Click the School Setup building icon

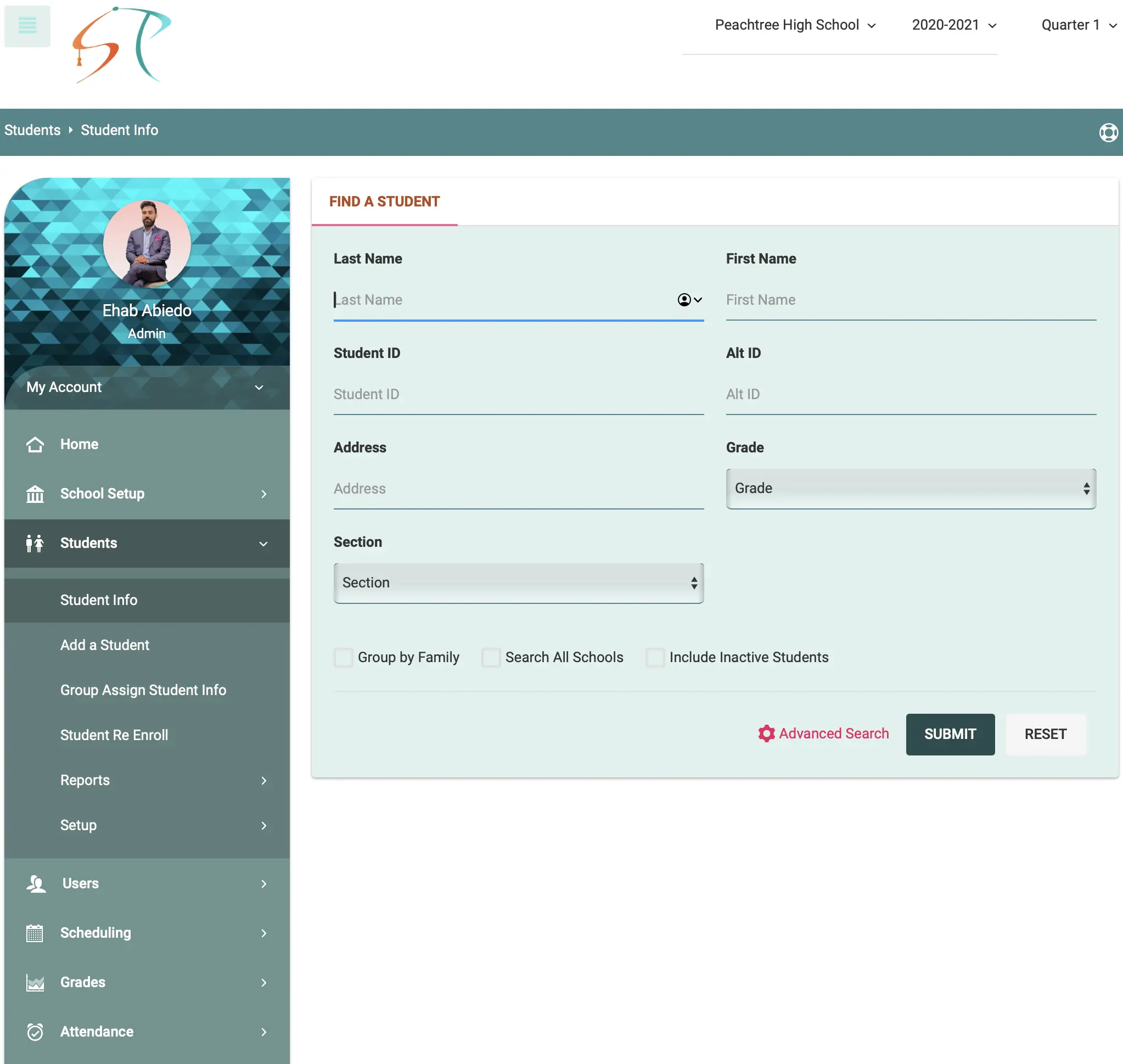35,494
